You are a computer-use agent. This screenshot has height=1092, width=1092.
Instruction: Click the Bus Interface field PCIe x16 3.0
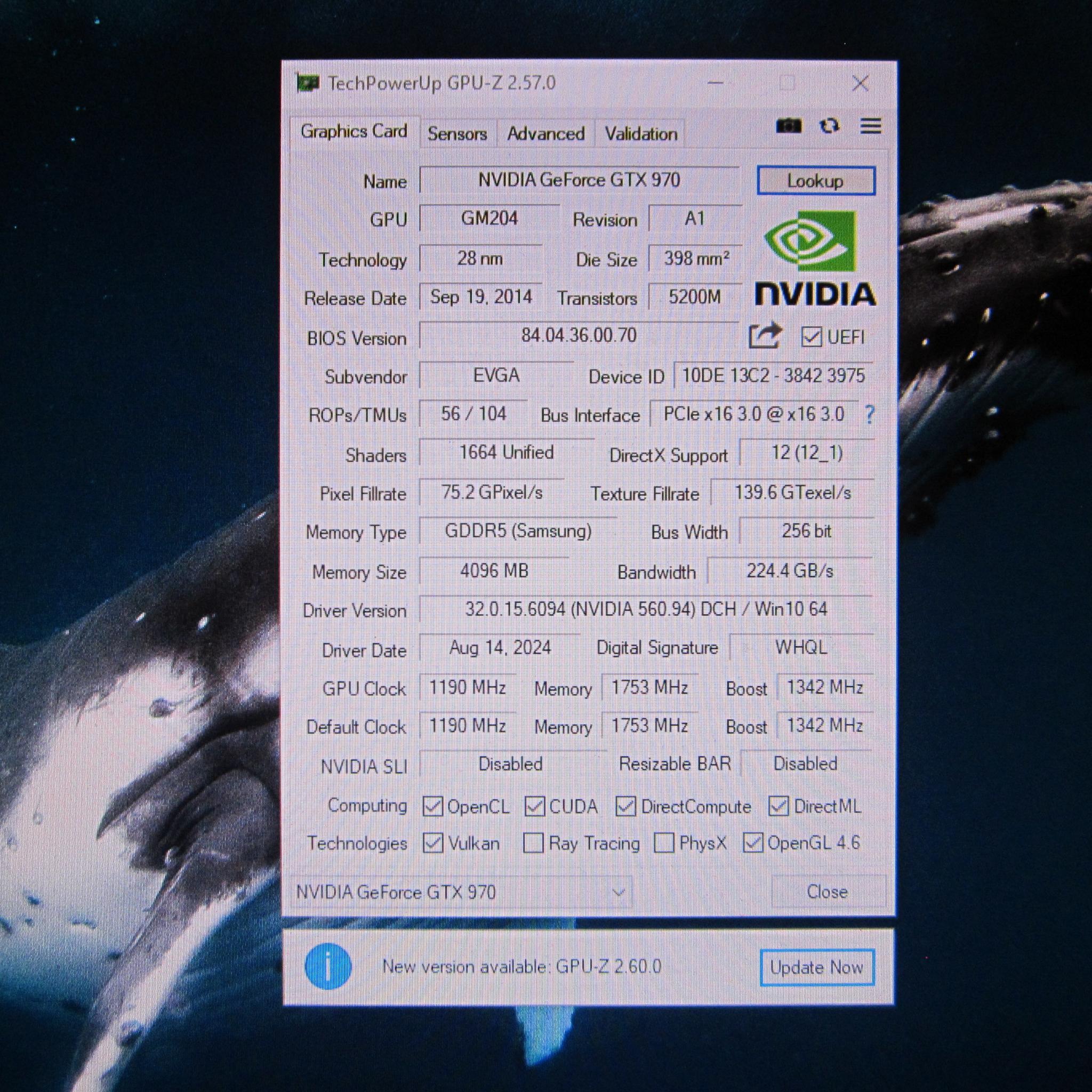coord(754,414)
